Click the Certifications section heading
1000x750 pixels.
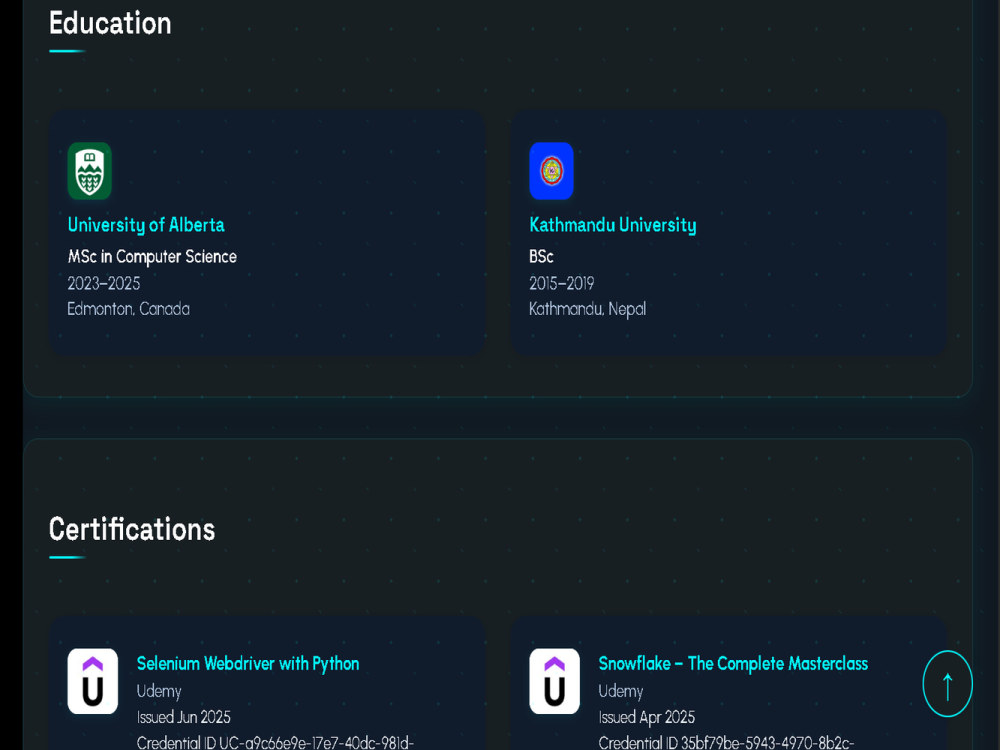tap(132, 529)
